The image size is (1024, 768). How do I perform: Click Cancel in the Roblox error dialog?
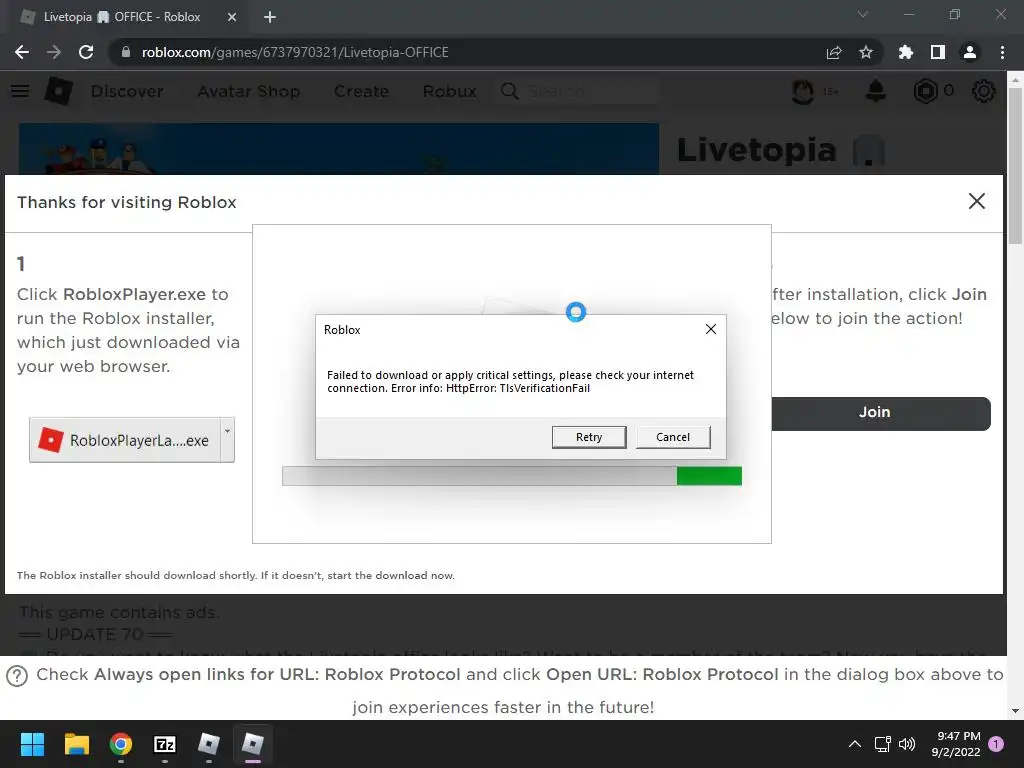coord(673,437)
